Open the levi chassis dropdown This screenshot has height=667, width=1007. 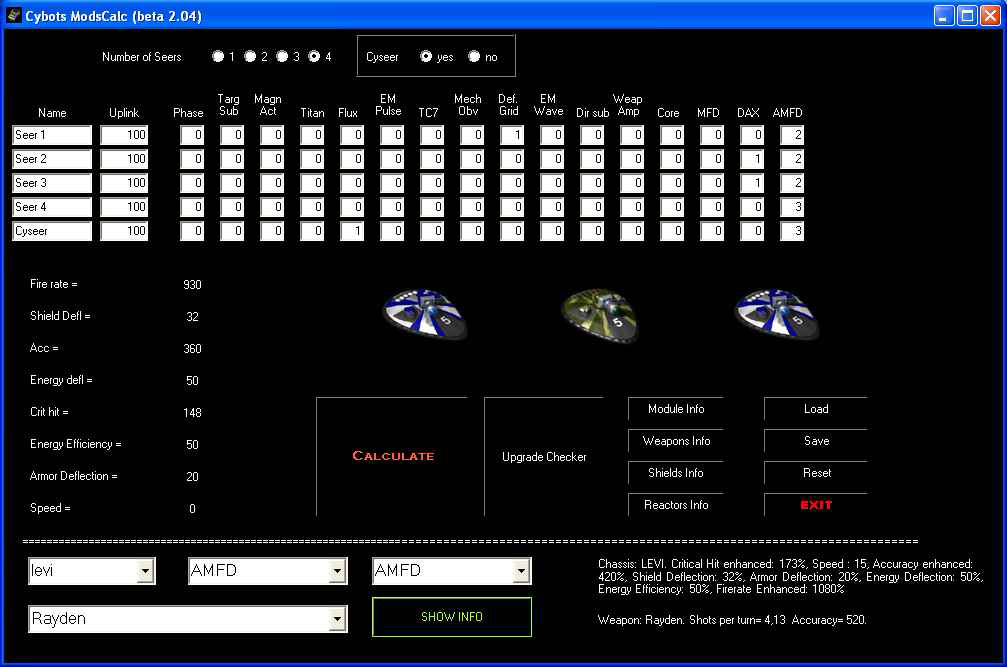click(x=146, y=571)
